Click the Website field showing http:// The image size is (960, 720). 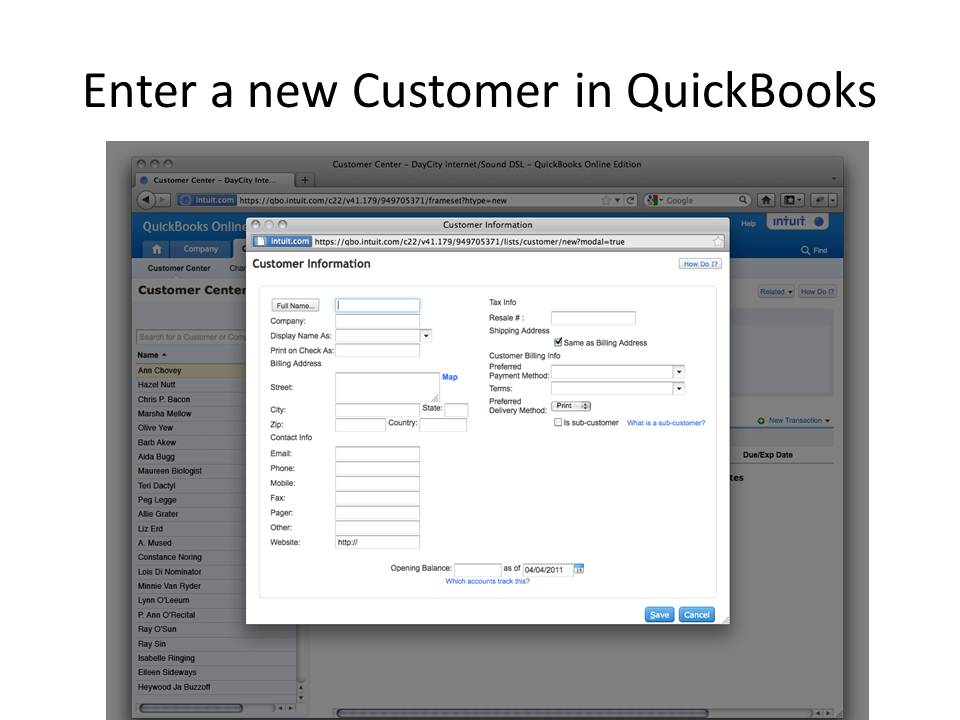(377, 542)
